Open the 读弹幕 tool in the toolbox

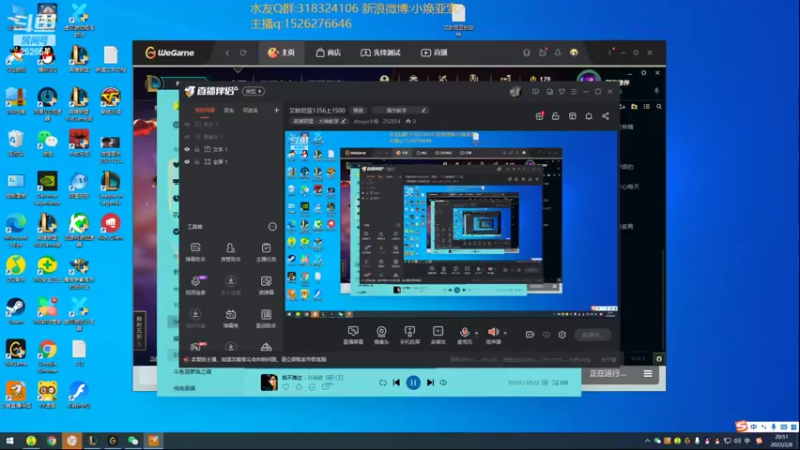266,285
